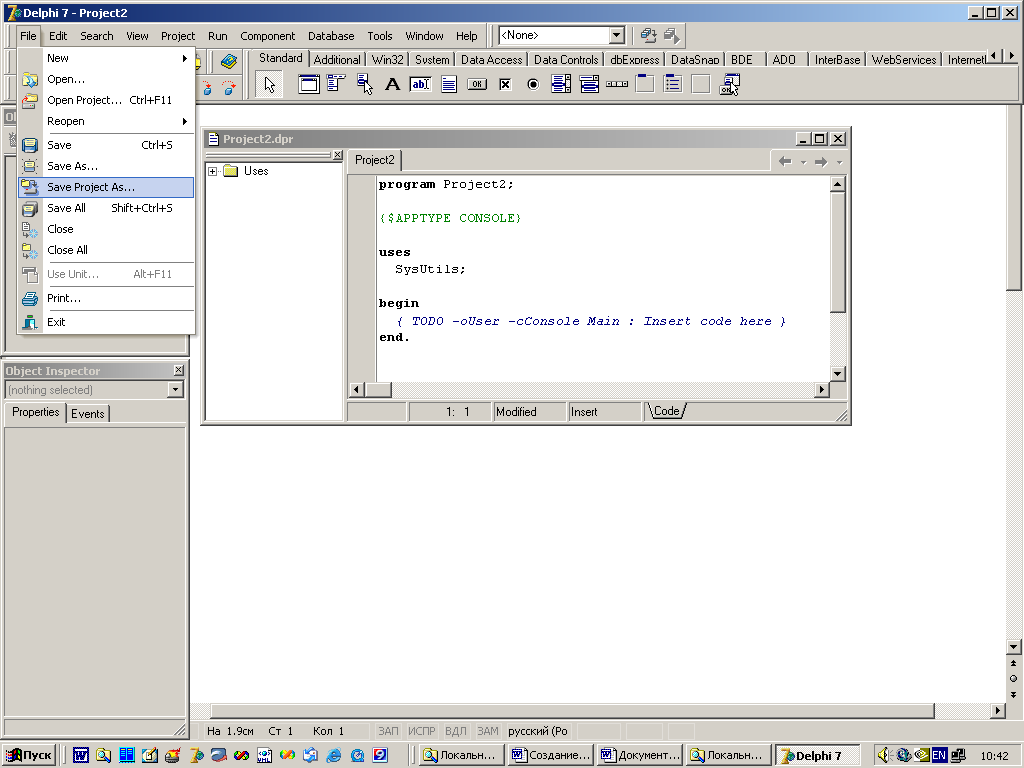Click the help book toolbar icon
The width and height of the screenshot is (1024, 768).
point(229,62)
